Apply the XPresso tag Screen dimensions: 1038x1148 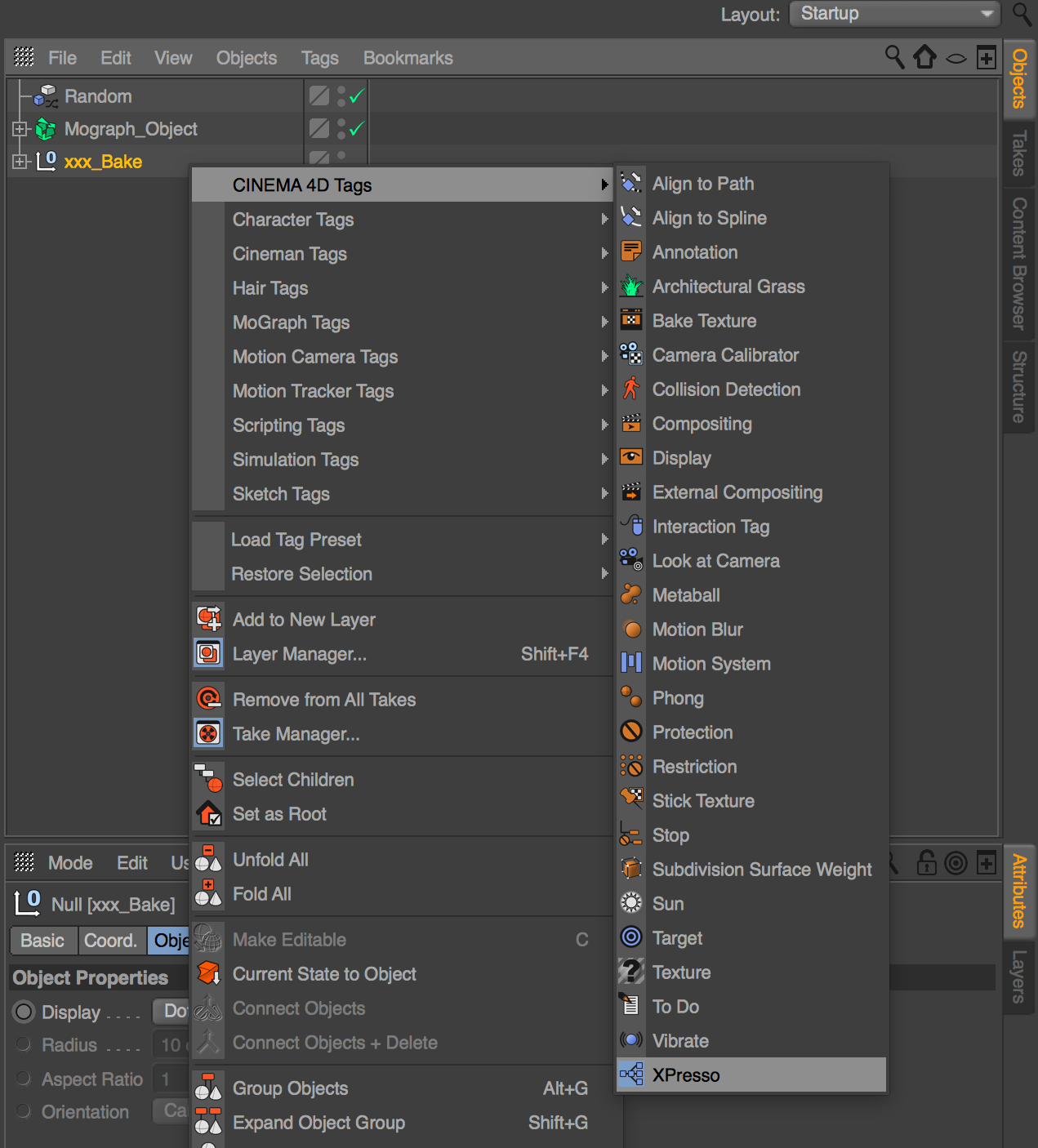(x=684, y=1075)
